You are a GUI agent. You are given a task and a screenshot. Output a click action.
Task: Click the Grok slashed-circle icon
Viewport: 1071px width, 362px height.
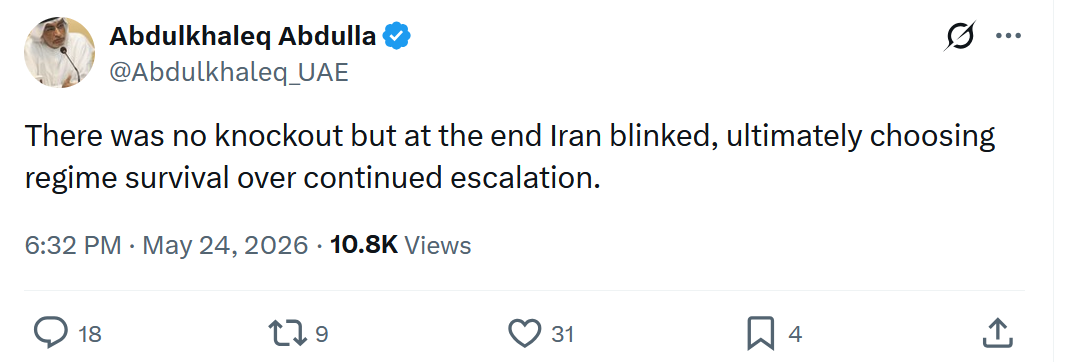pos(960,36)
